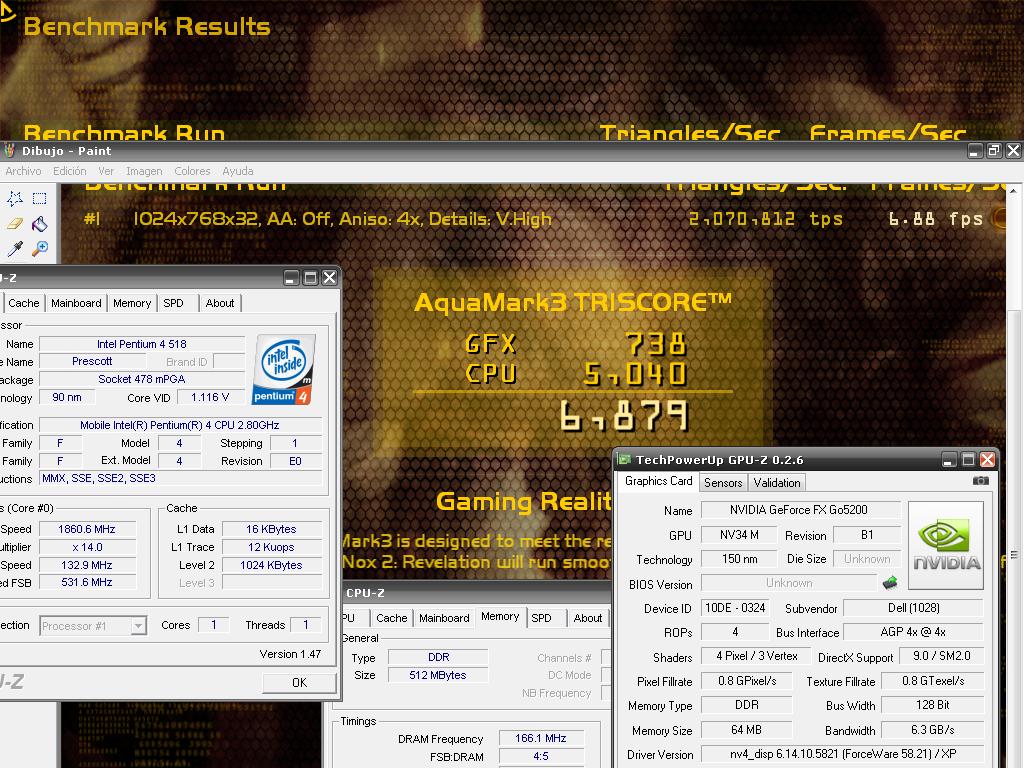The height and width of the screenshot is (768, 1024).
Task: Open the Ver menu in Paint
Action: click(106, 171)
